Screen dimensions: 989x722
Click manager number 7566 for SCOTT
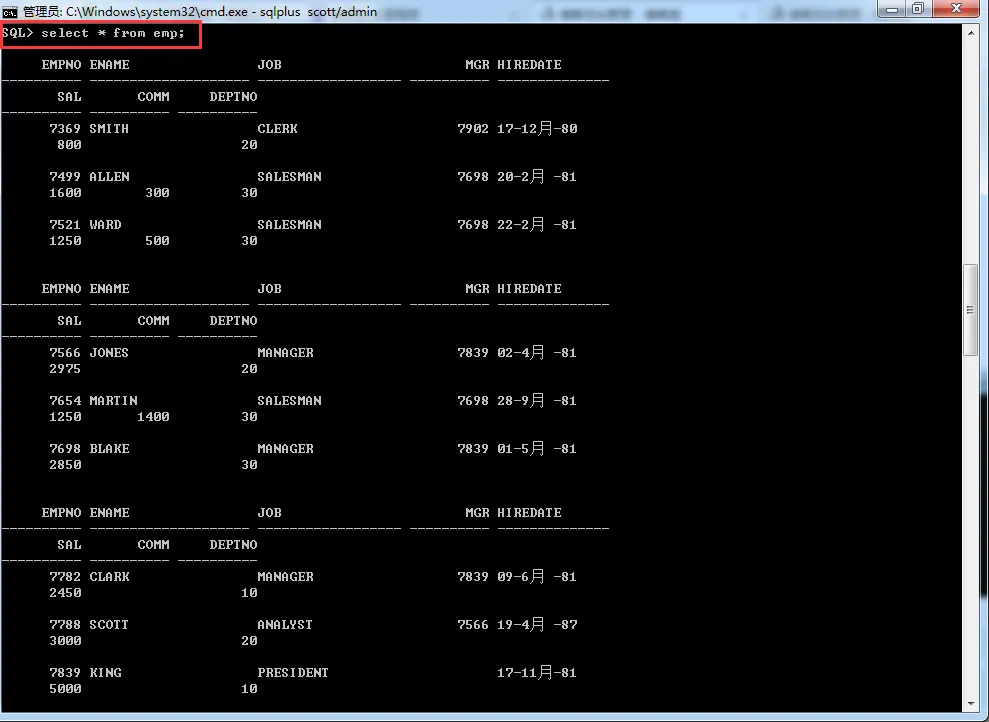473,624
